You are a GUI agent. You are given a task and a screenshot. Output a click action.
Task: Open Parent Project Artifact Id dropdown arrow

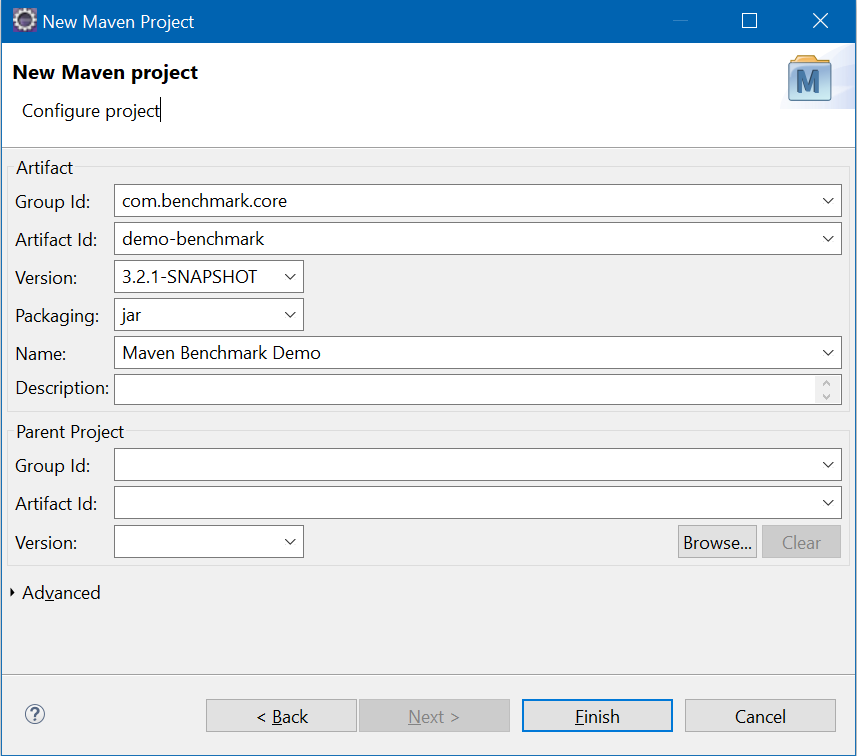(x=828, y=503)
